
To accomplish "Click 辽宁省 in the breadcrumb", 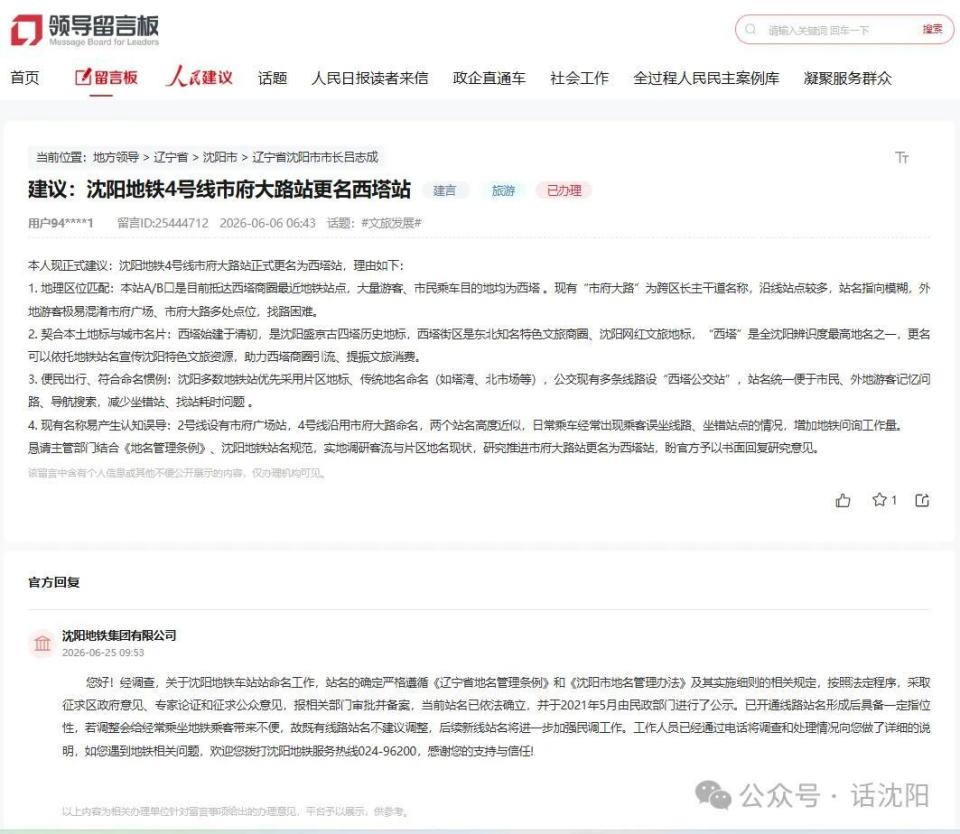I will pos(171,157).
